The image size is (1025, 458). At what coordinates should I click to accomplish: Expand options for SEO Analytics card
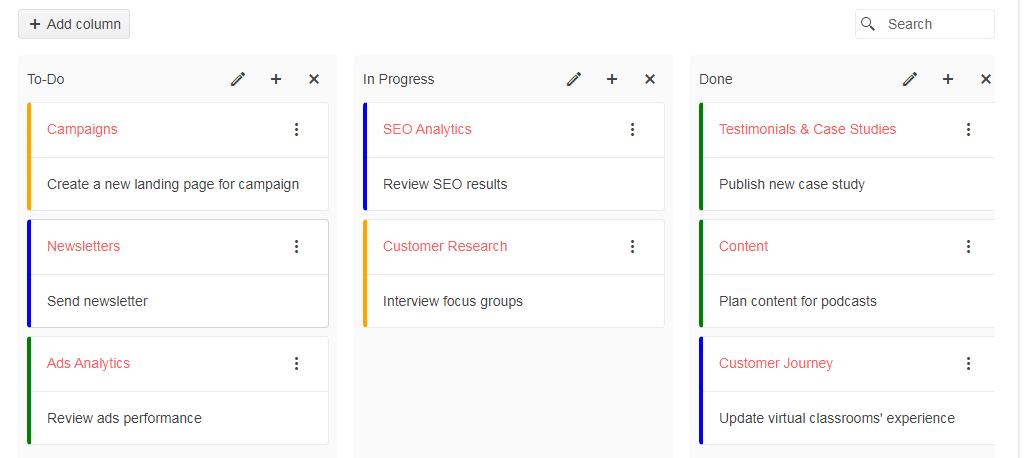(632, 129)
